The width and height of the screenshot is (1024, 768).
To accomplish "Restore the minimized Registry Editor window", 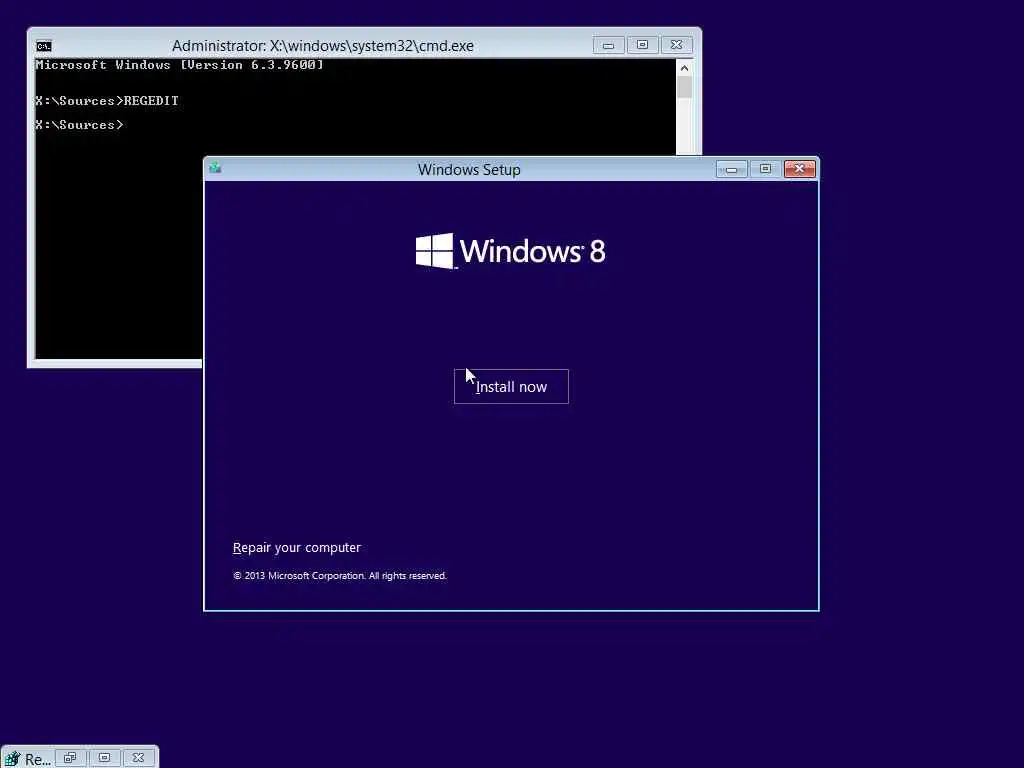I will pos(71,758).
